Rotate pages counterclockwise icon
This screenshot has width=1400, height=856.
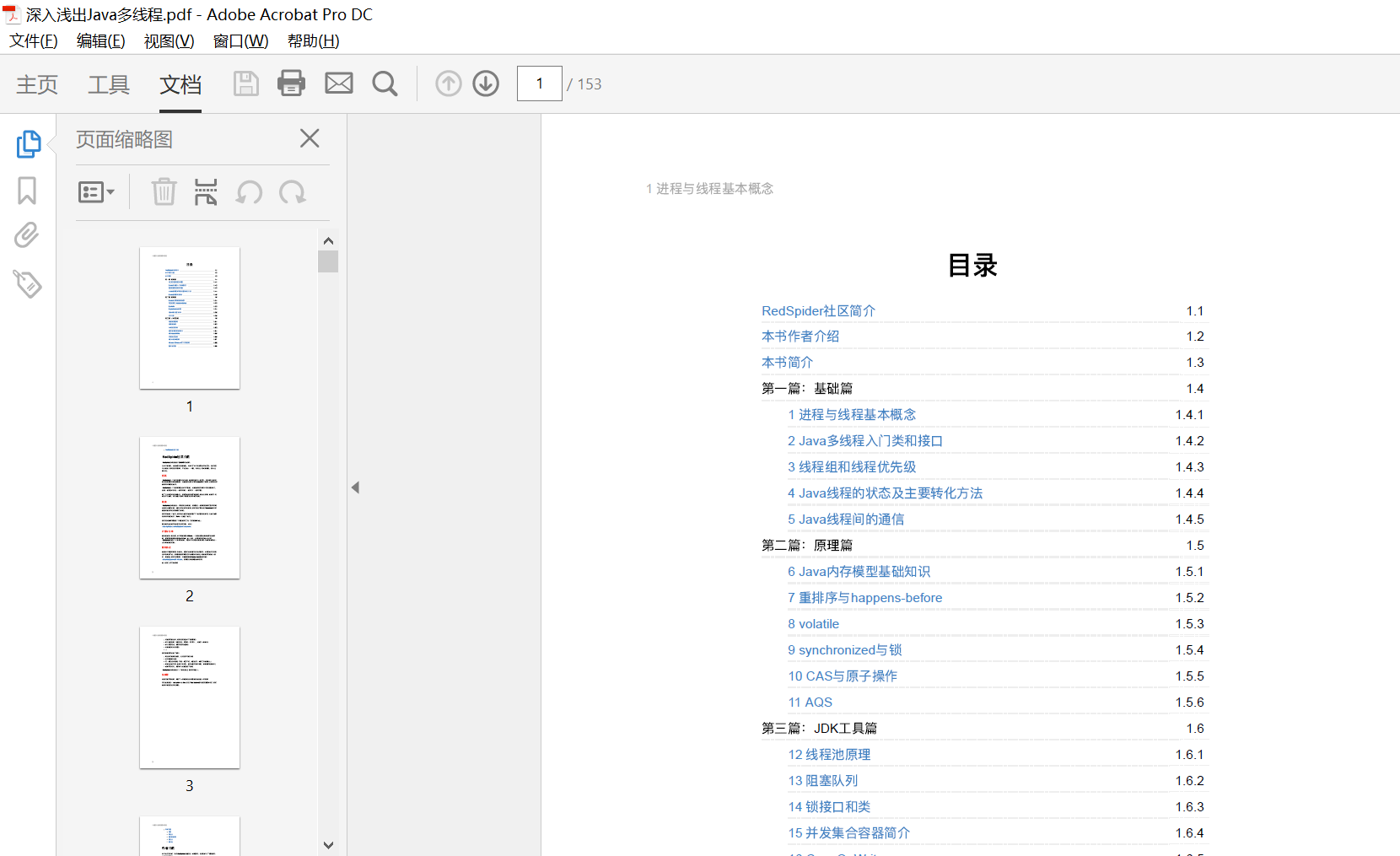pos(249,192)
